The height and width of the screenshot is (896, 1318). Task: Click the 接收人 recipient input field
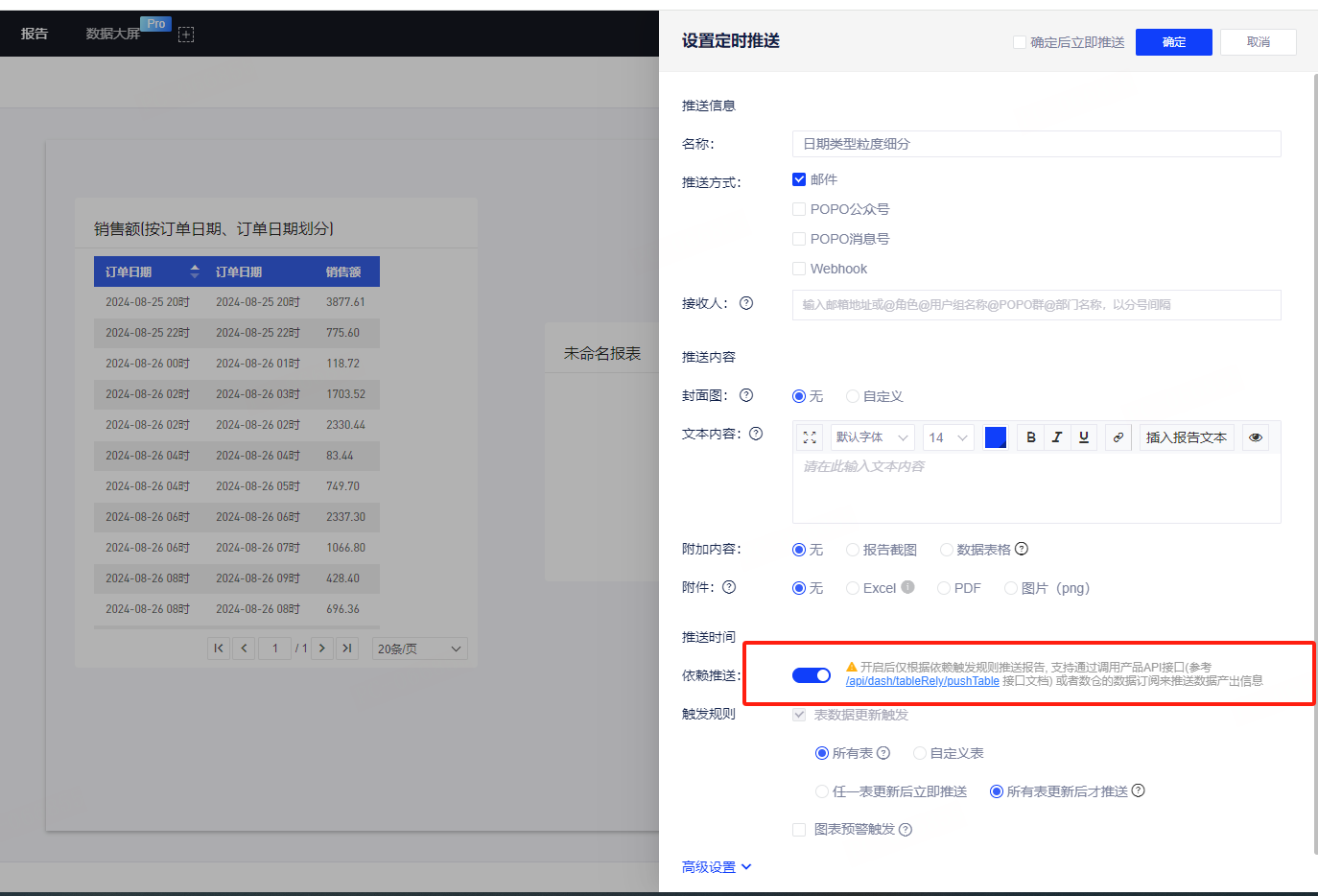coord(1036,305)
